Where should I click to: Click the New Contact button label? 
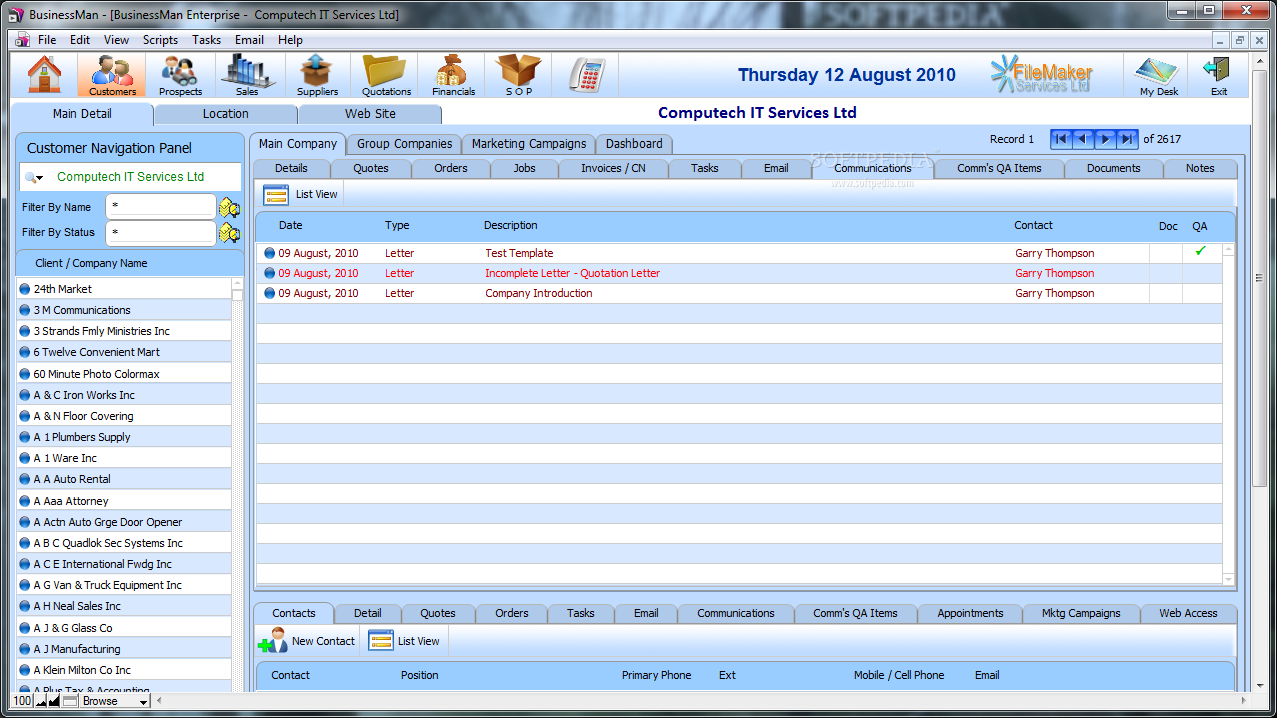tap(323, 641)
